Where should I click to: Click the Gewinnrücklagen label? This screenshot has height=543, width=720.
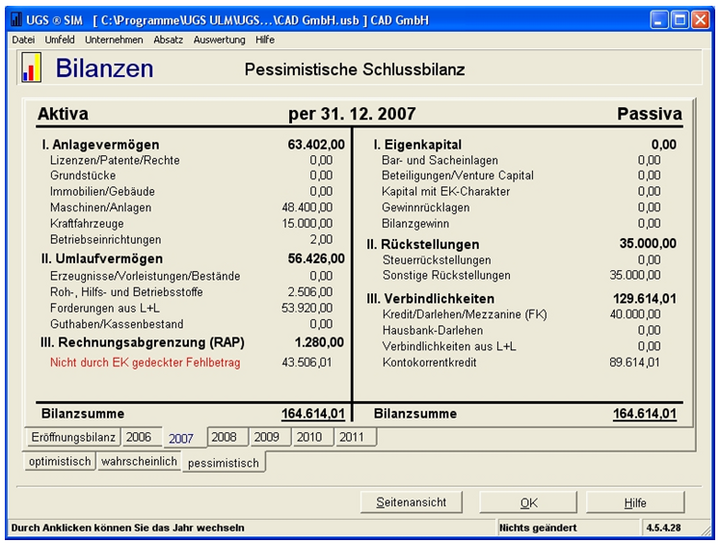(426, 207)
